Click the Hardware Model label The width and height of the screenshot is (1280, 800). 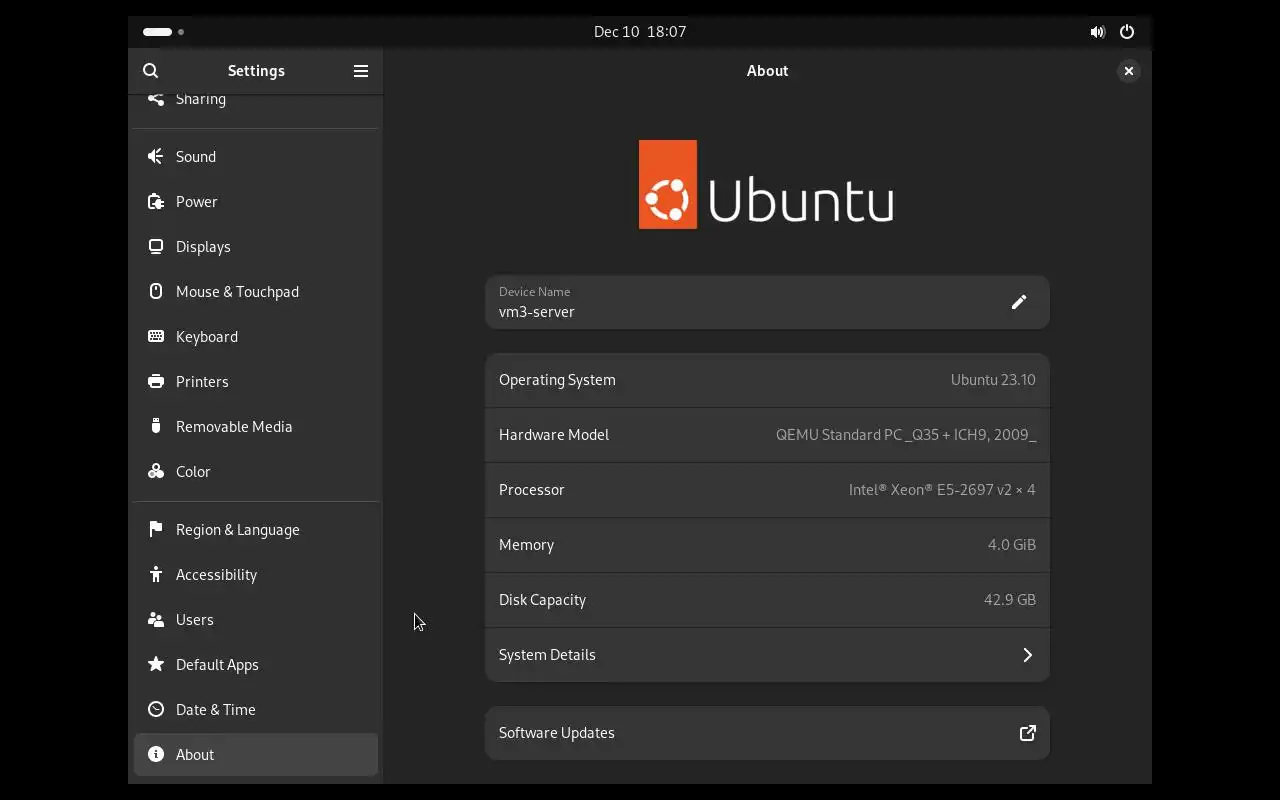(x=553, y=435)
